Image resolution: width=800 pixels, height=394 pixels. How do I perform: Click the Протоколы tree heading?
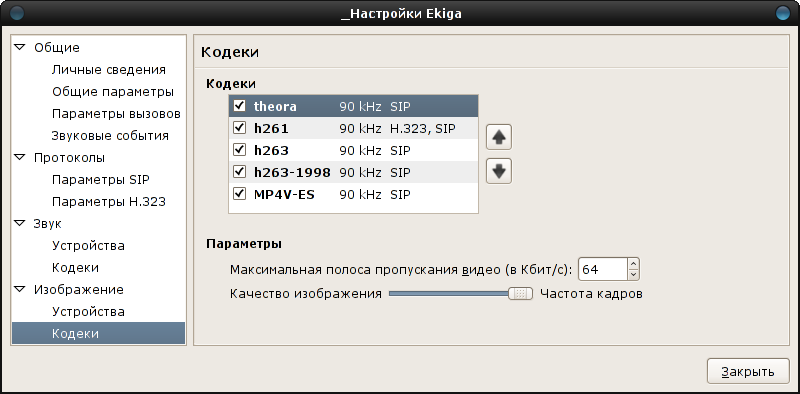(69, 158)
